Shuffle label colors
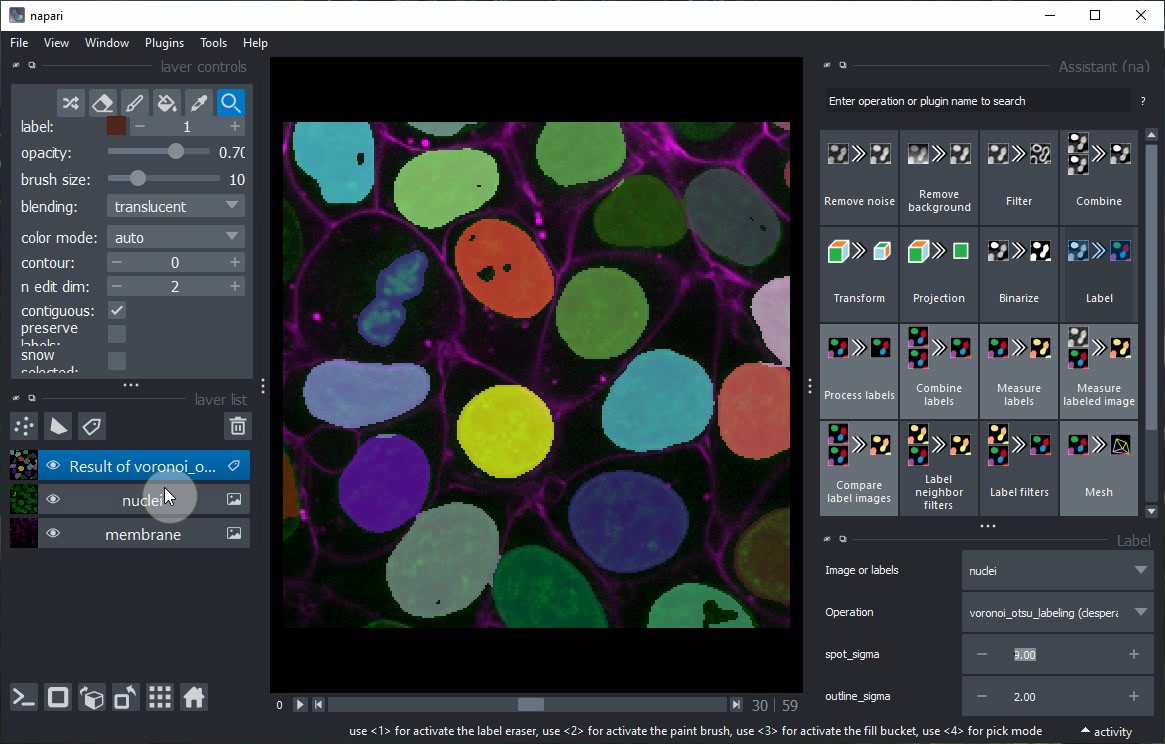 (70, 103)
